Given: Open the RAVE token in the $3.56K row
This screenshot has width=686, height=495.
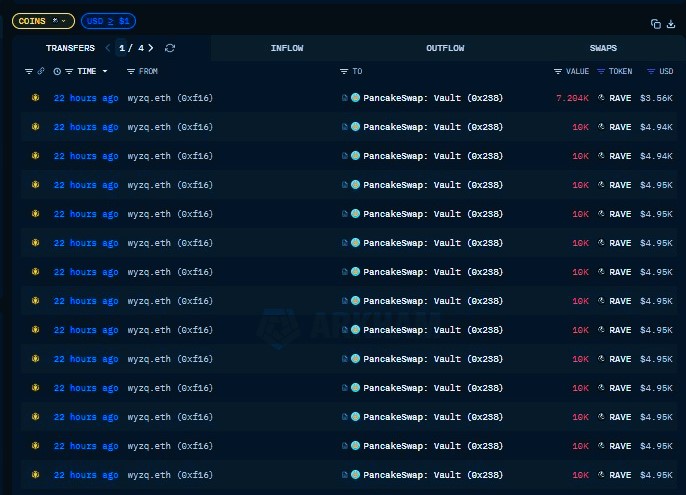Looking at the screenshot, I should coord(620,98).
